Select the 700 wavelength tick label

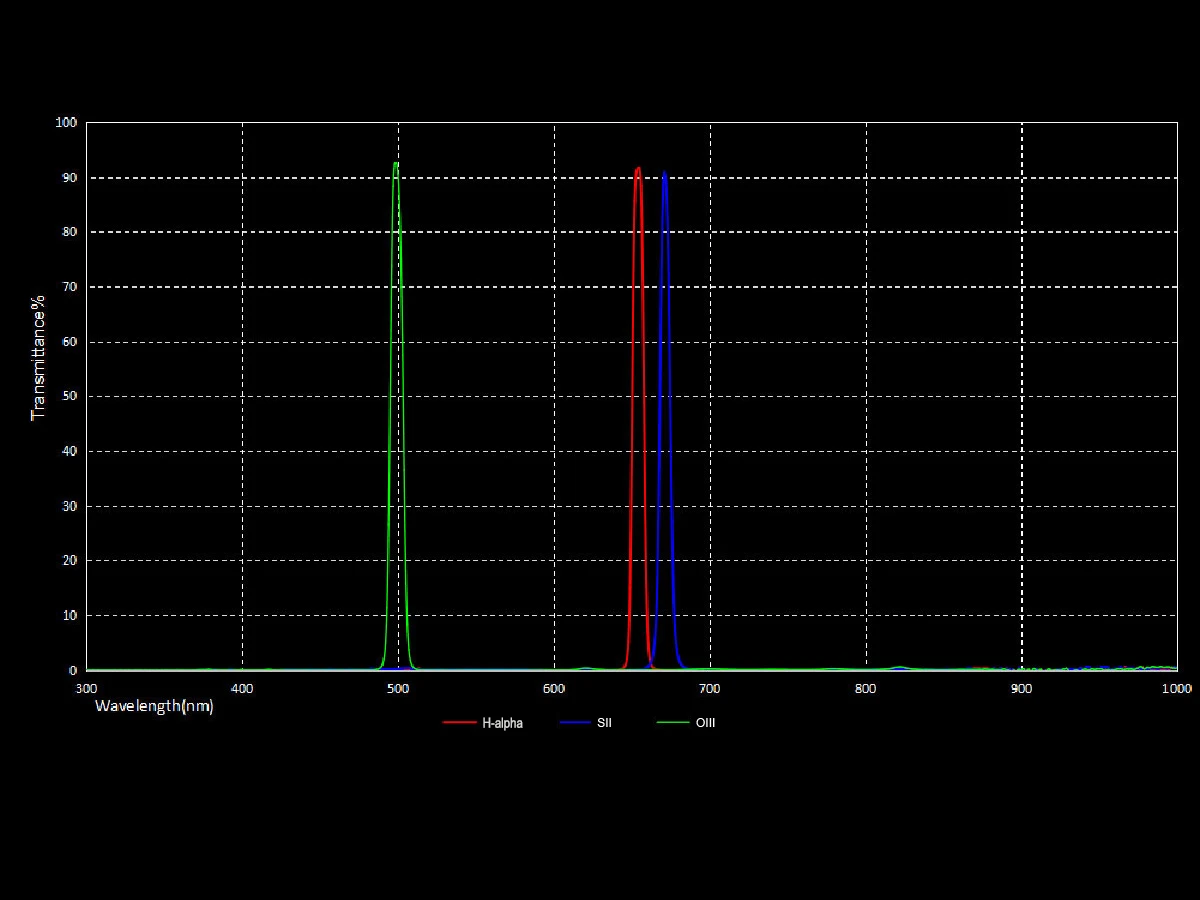(708, 689)
